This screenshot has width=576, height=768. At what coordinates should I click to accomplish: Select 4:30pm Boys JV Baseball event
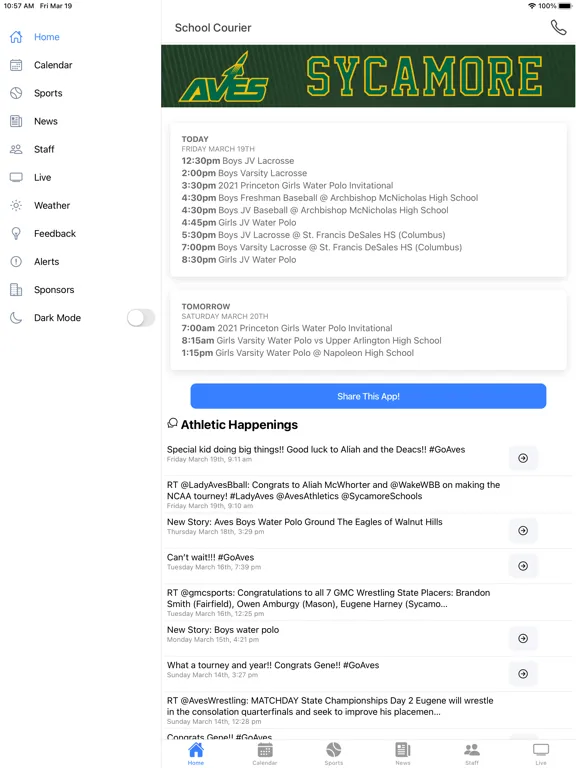315,210
